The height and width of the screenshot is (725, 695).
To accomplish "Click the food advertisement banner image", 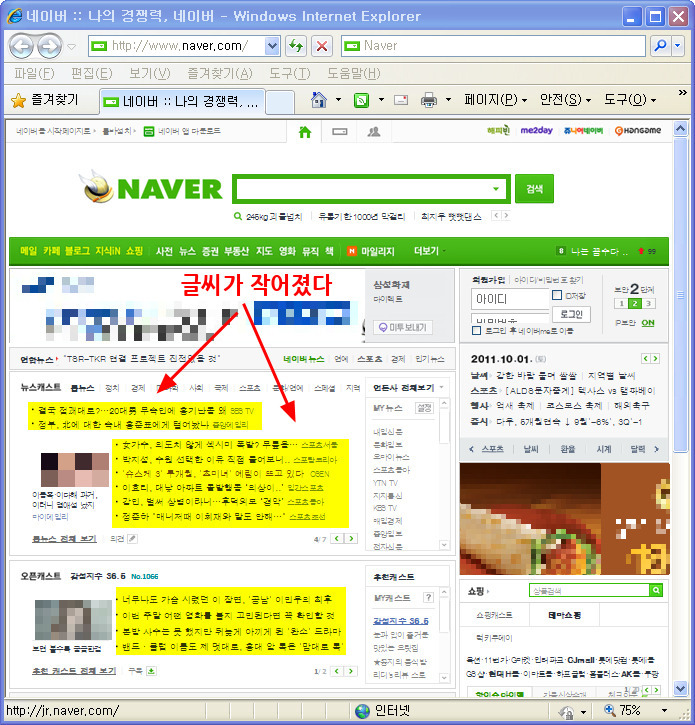I will pyautogui.click(x=565, y=519).
